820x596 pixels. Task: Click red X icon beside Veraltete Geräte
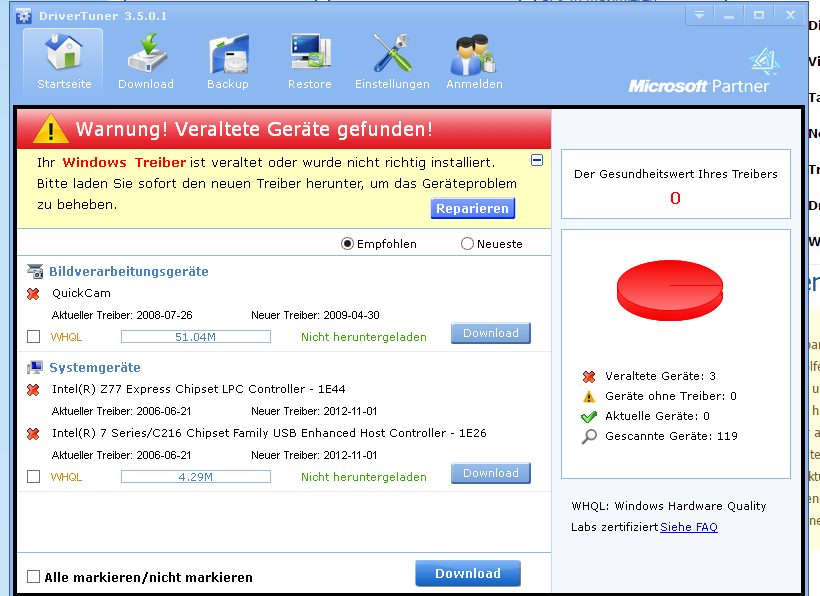pos(589,376)
